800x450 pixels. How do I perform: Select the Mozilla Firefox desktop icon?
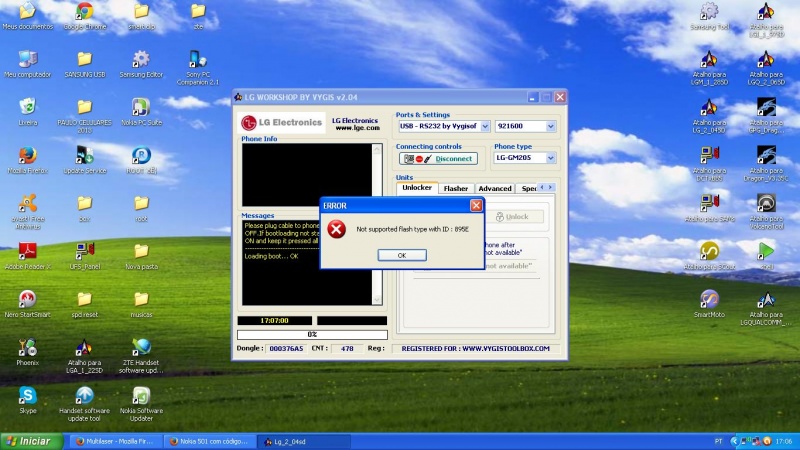coord(28,161)
